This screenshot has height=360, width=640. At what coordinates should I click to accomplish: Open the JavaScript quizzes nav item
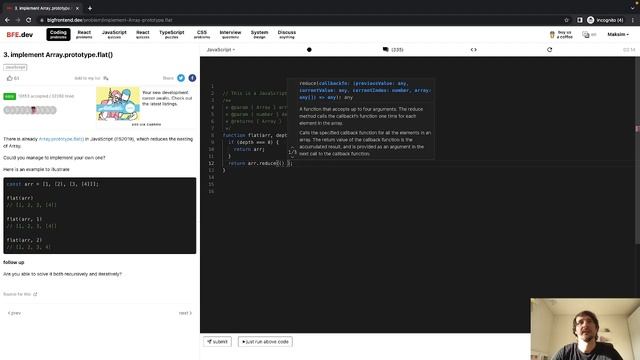point(114,34)
